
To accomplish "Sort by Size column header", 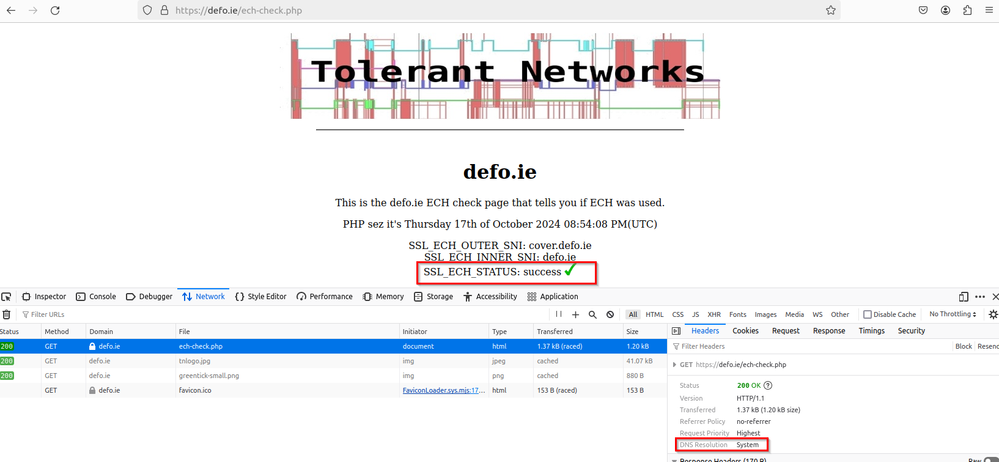I will (x=645, y=332).
